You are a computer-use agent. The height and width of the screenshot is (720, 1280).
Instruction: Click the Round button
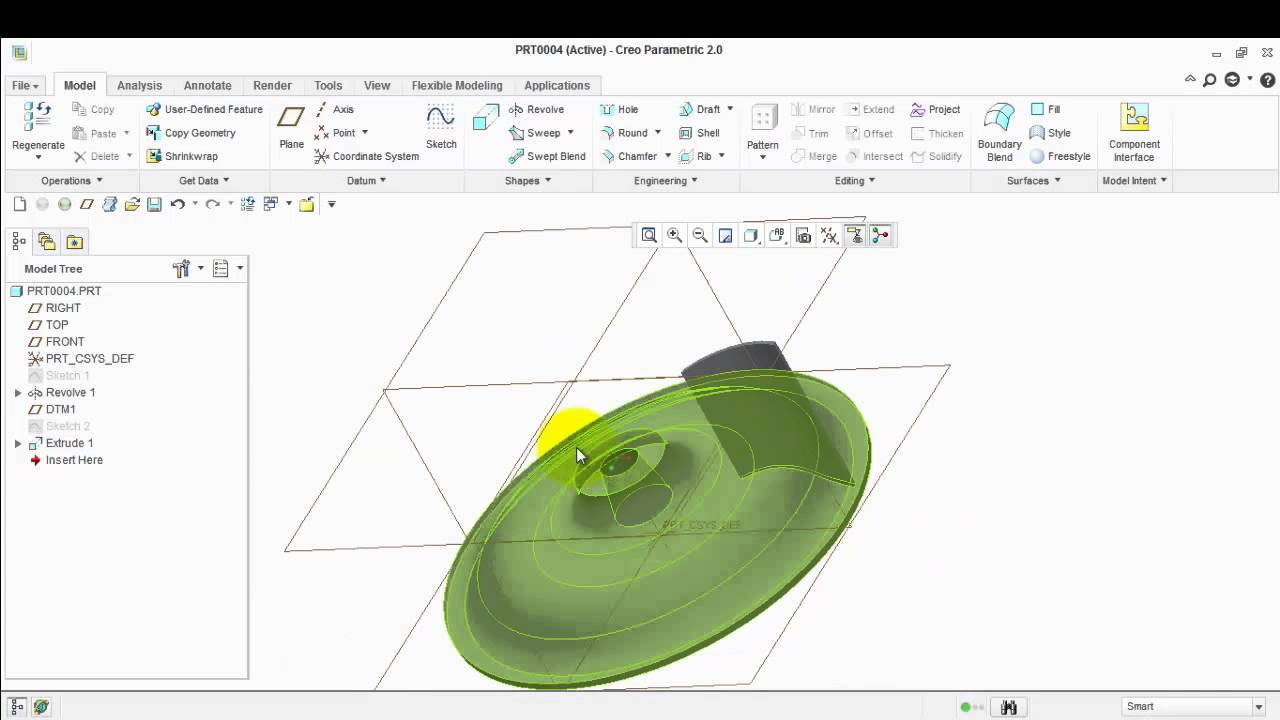tap(624, 133)
